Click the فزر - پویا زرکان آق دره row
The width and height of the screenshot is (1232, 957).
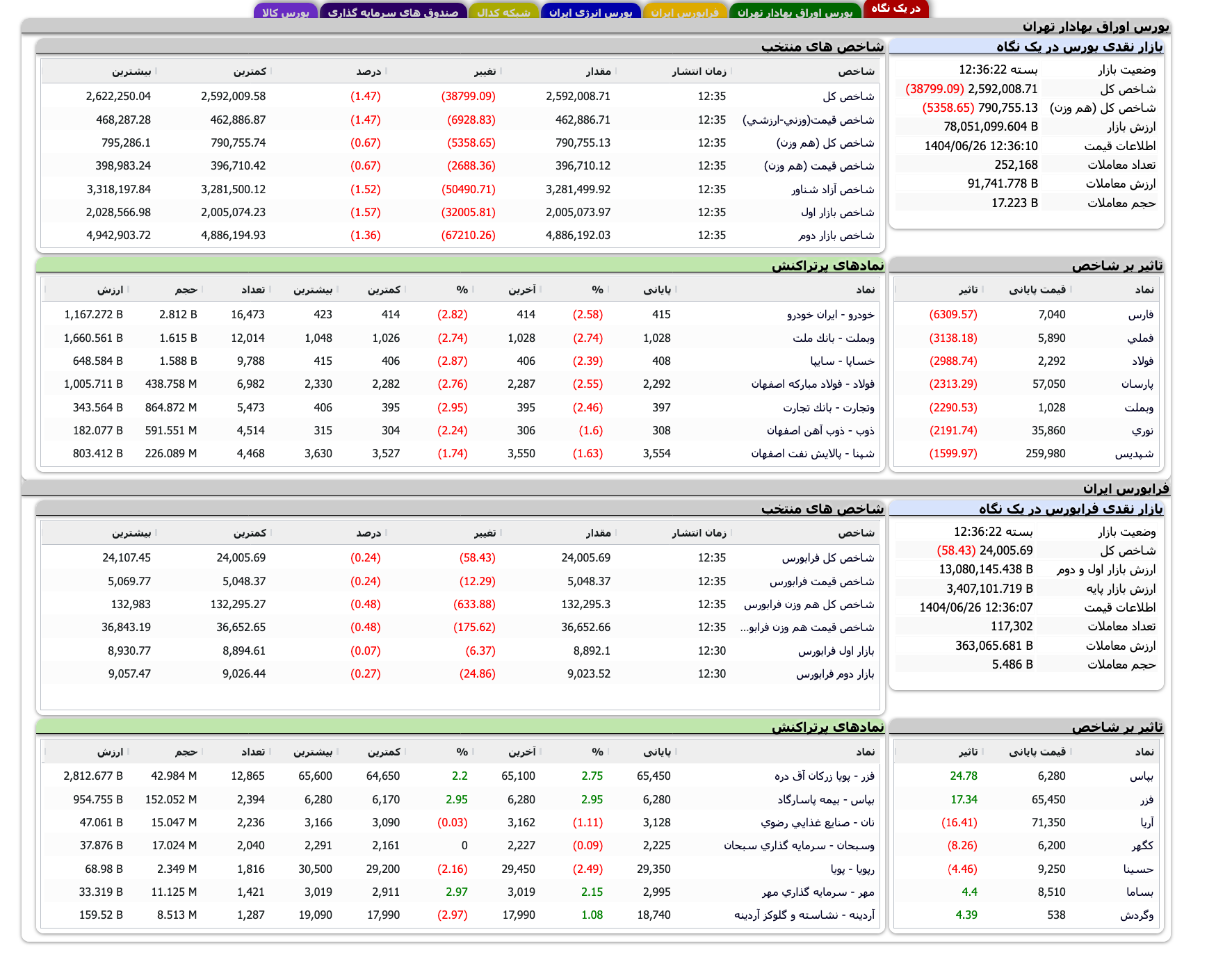[813, 776]
